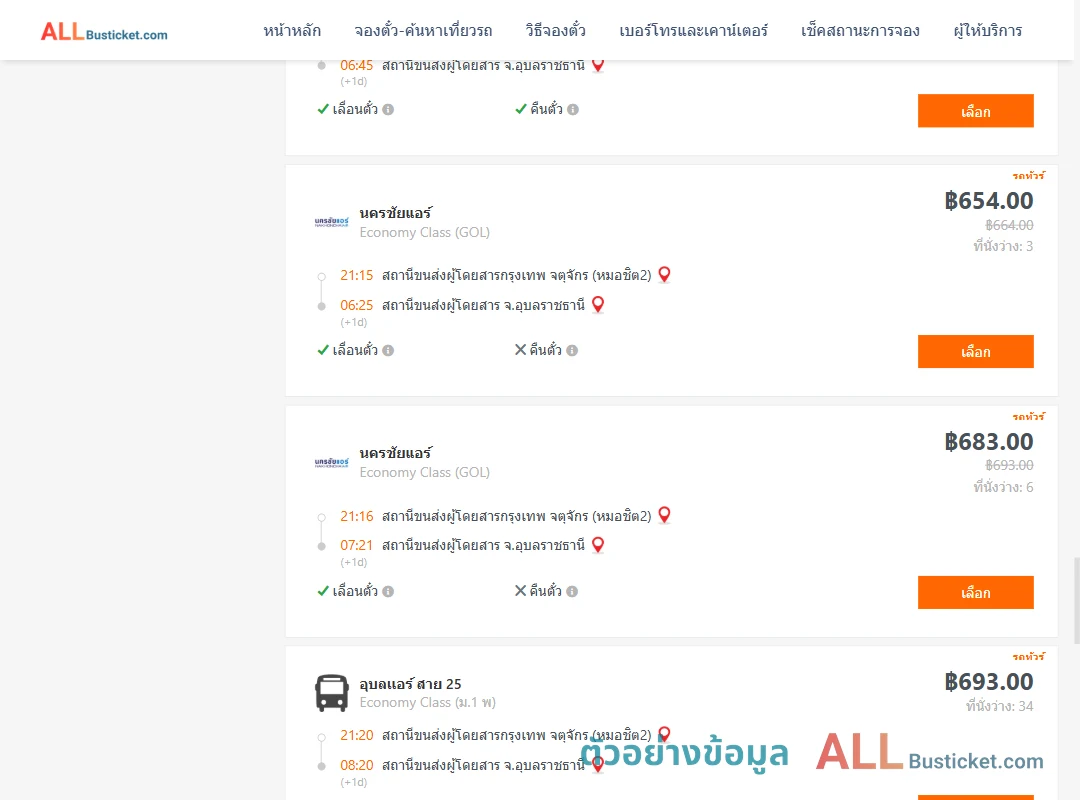Click Nakhonchai Air logo in ฿654.00 card
Image resolution: width=1080 pixels, height=800 pixels.
click(x=331, y=222)
